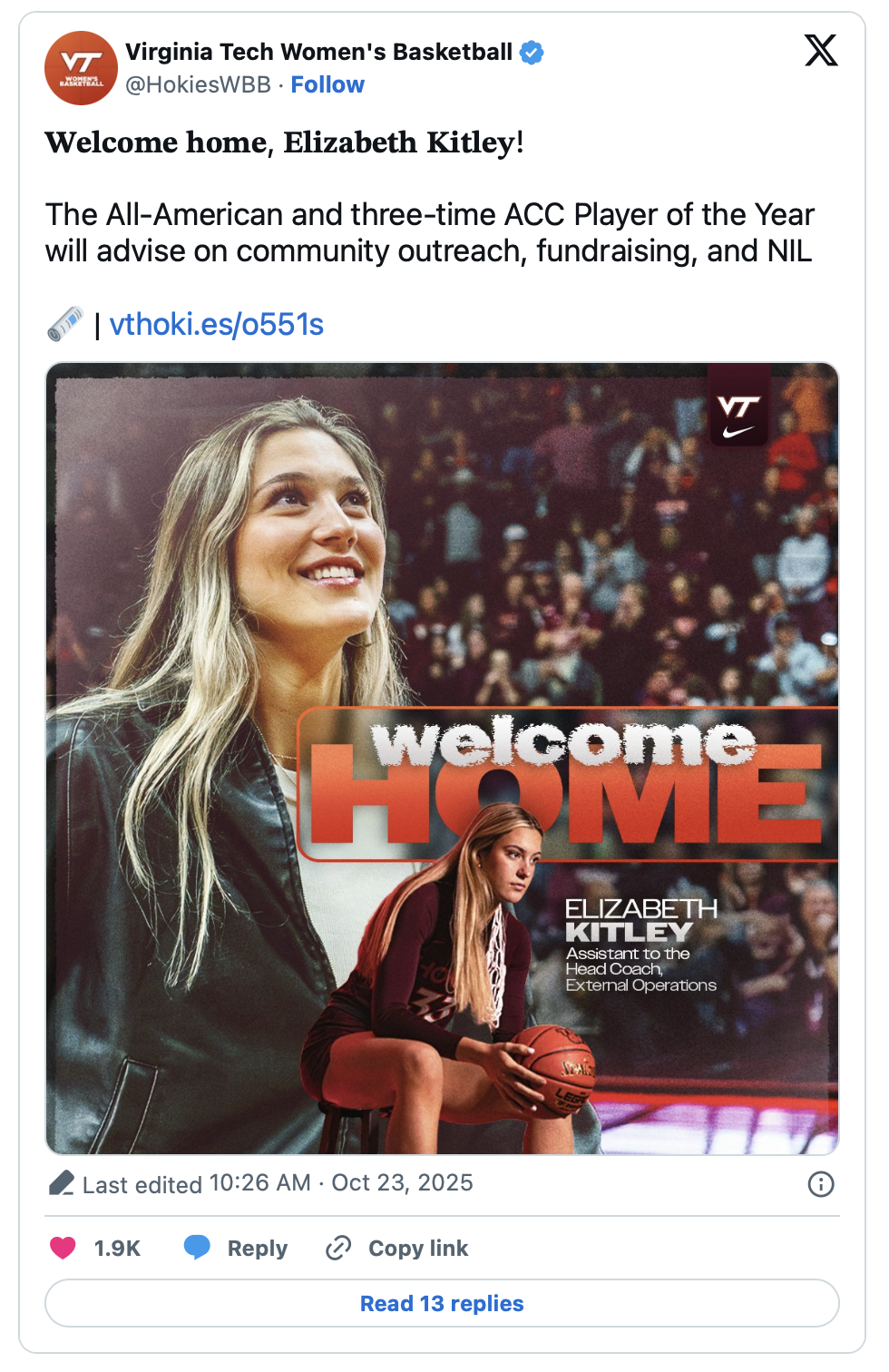This screenshot has width=889, height=1372.
Task: Click the newspaper emoji before the link
Action: 65,324
